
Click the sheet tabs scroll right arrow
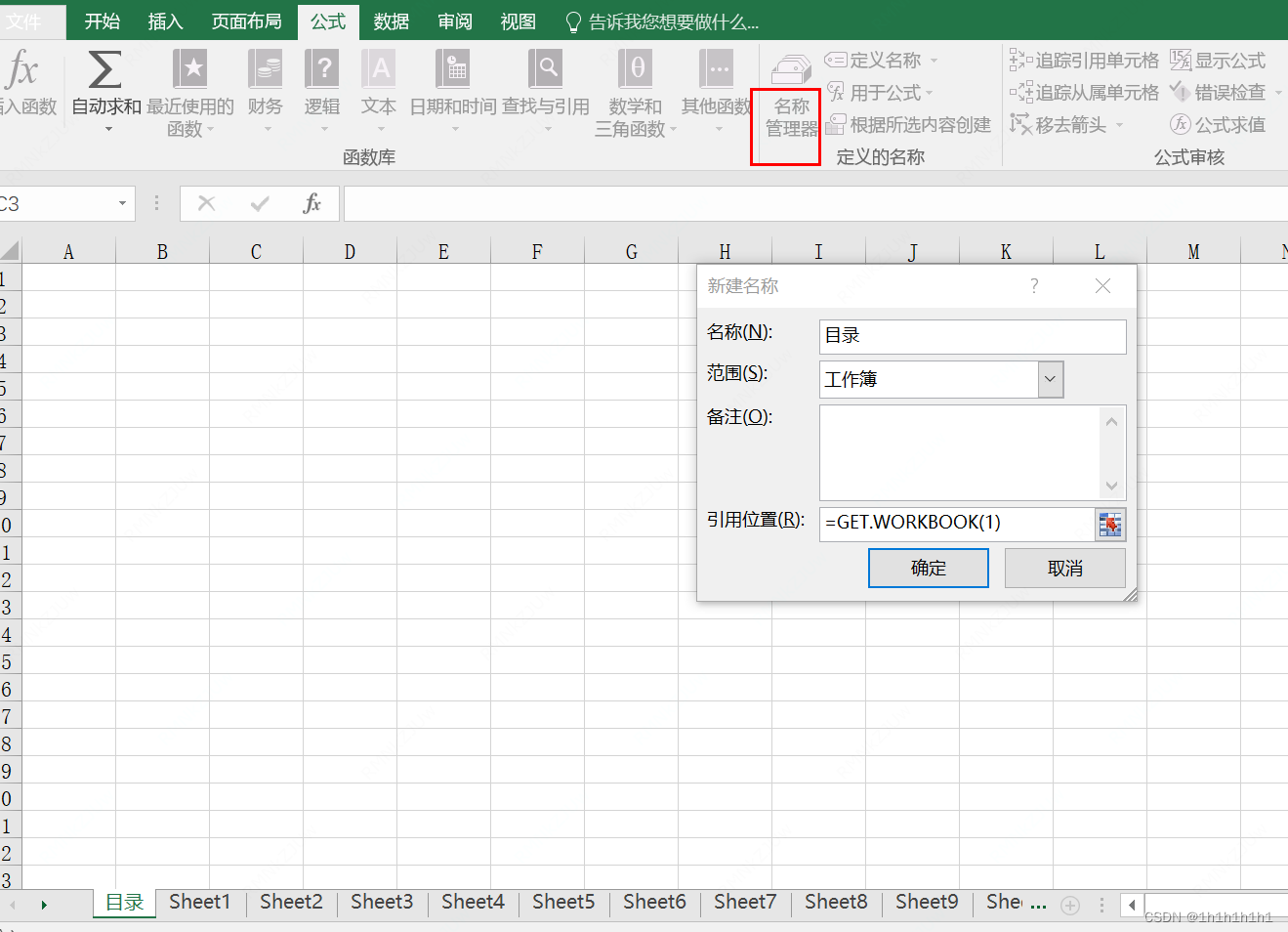tap(44, 906)
